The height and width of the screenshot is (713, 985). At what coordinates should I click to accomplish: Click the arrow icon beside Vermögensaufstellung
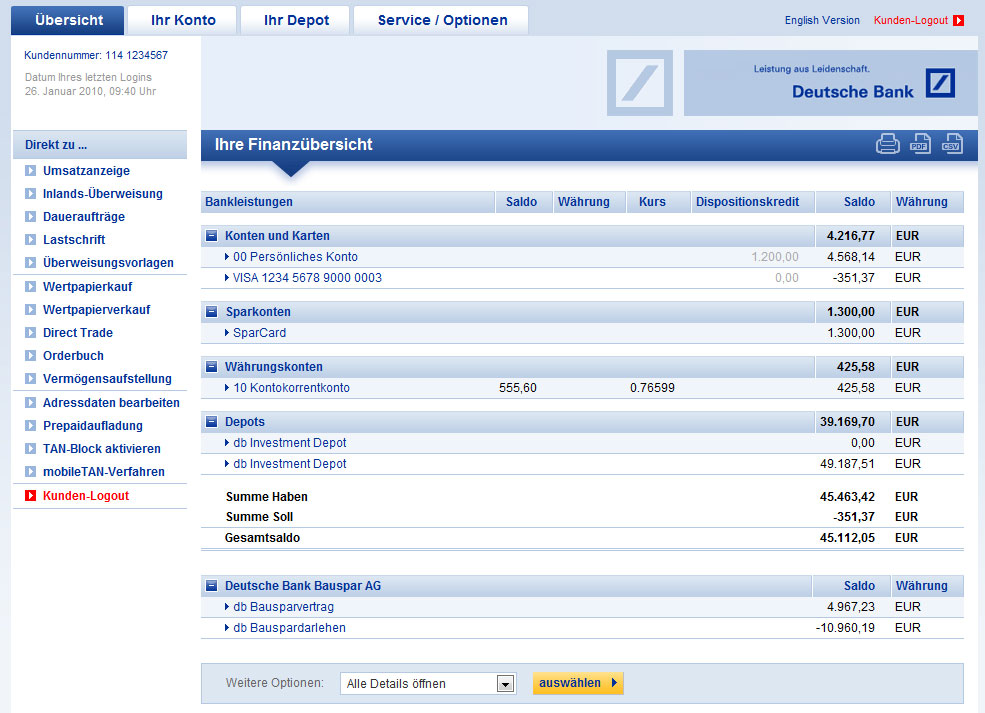click(30, 378)
